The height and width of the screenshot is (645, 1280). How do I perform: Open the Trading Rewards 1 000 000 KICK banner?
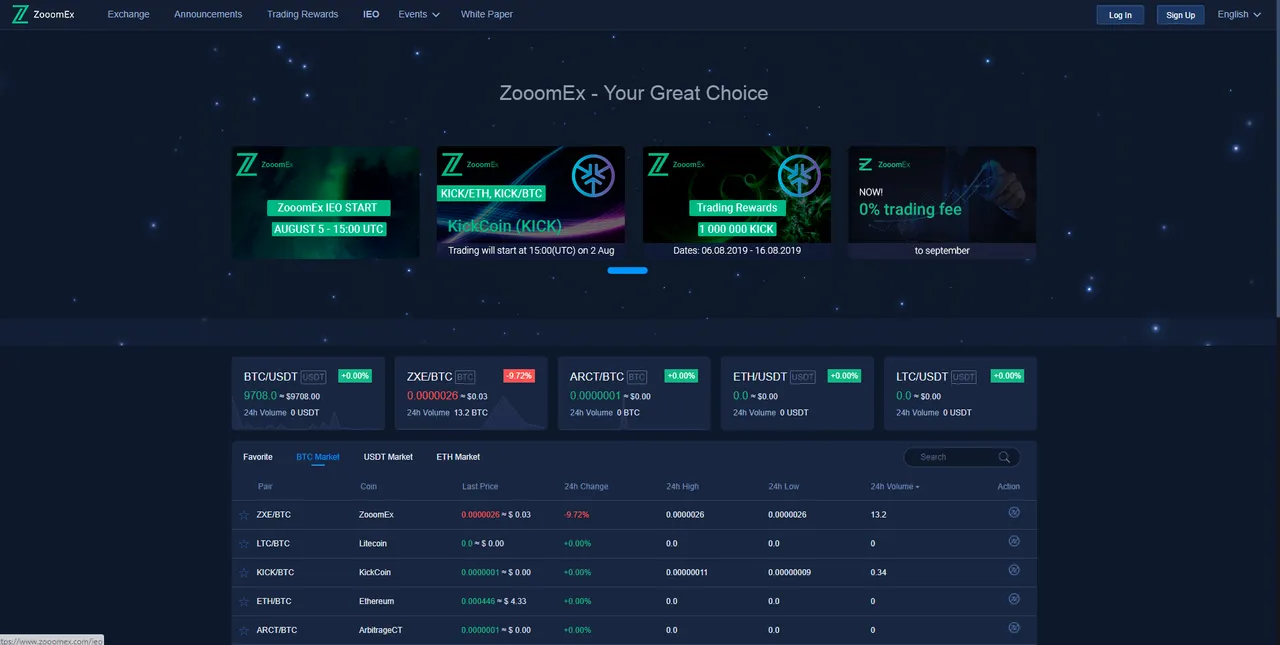pos(737,203)
